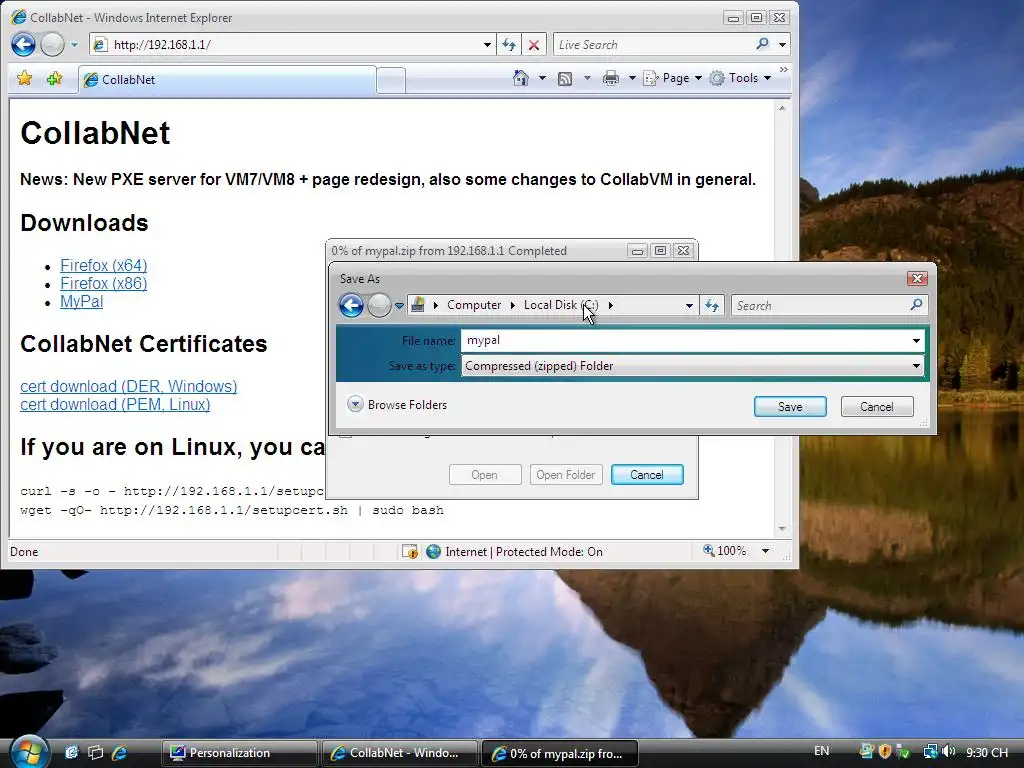Go to Home page icon
This screenshot has height=768, width=1024.
pyautogui.click(x=520, y=78)
